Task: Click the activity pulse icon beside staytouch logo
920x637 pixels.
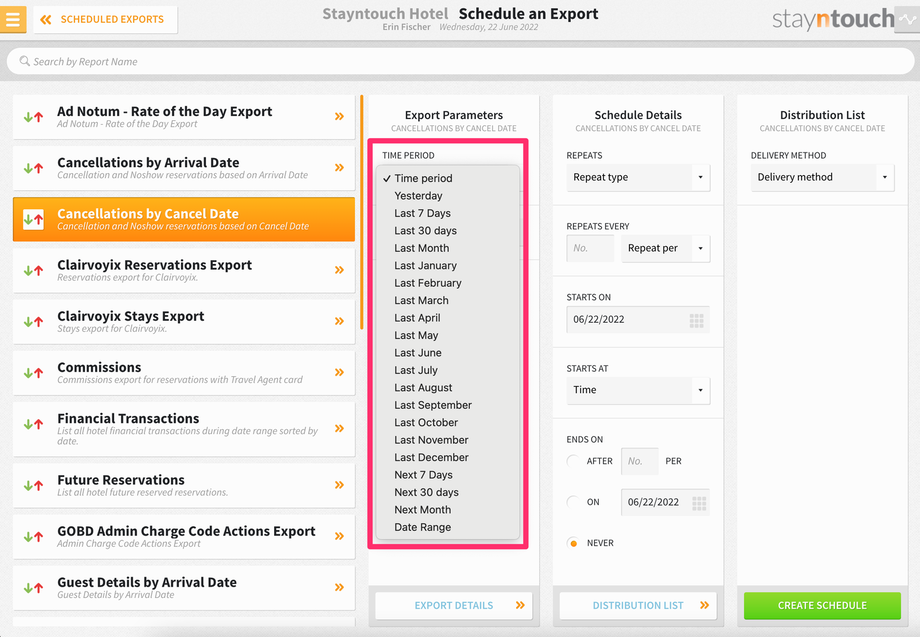Action: click(907, 19)
